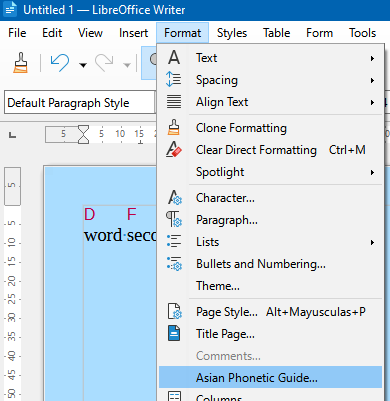The image size is (390, 401).
Task: Open the Table menu
Action: click(276, 33)
